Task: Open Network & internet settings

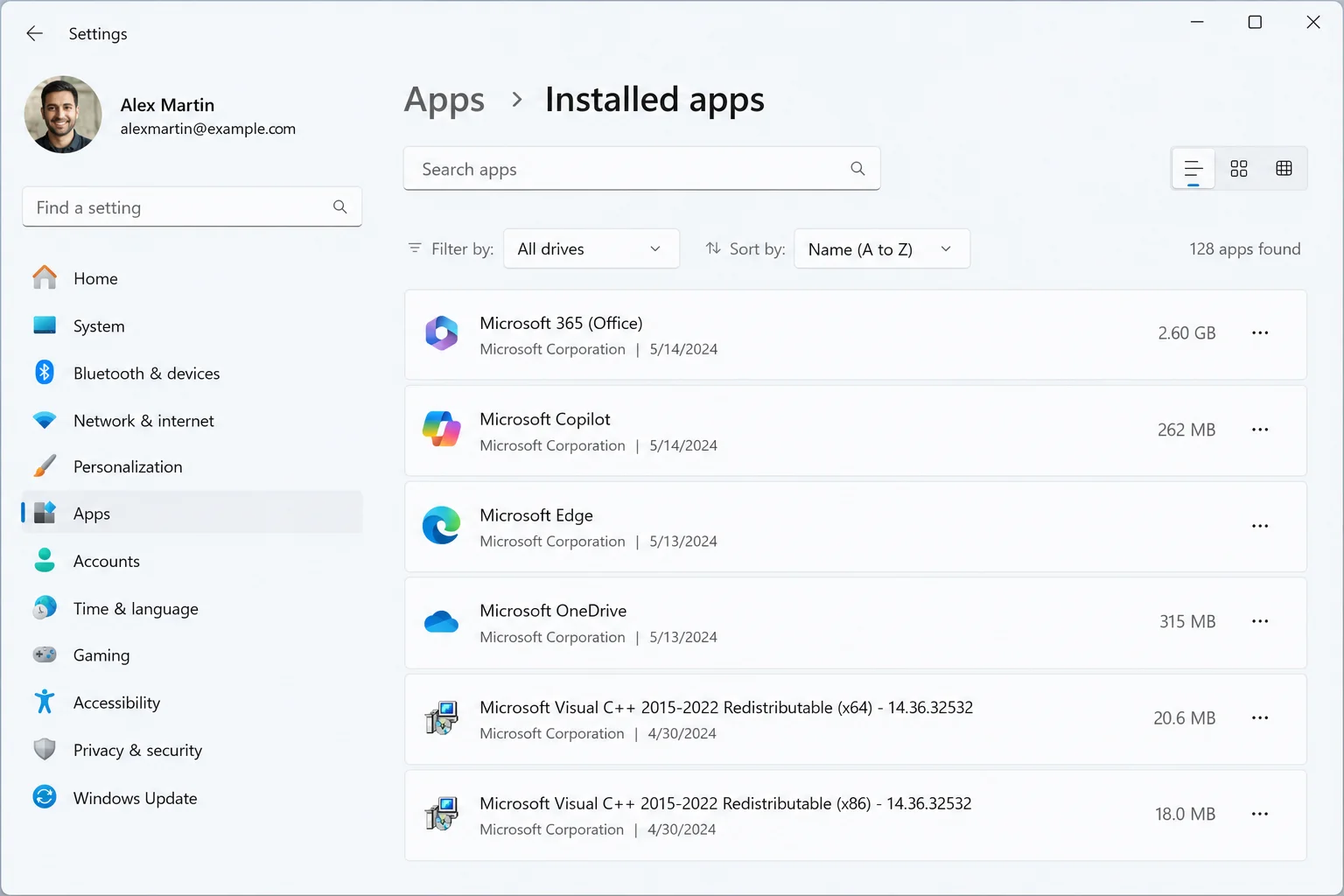Action: pyautogui.click(x=192, y=420)
